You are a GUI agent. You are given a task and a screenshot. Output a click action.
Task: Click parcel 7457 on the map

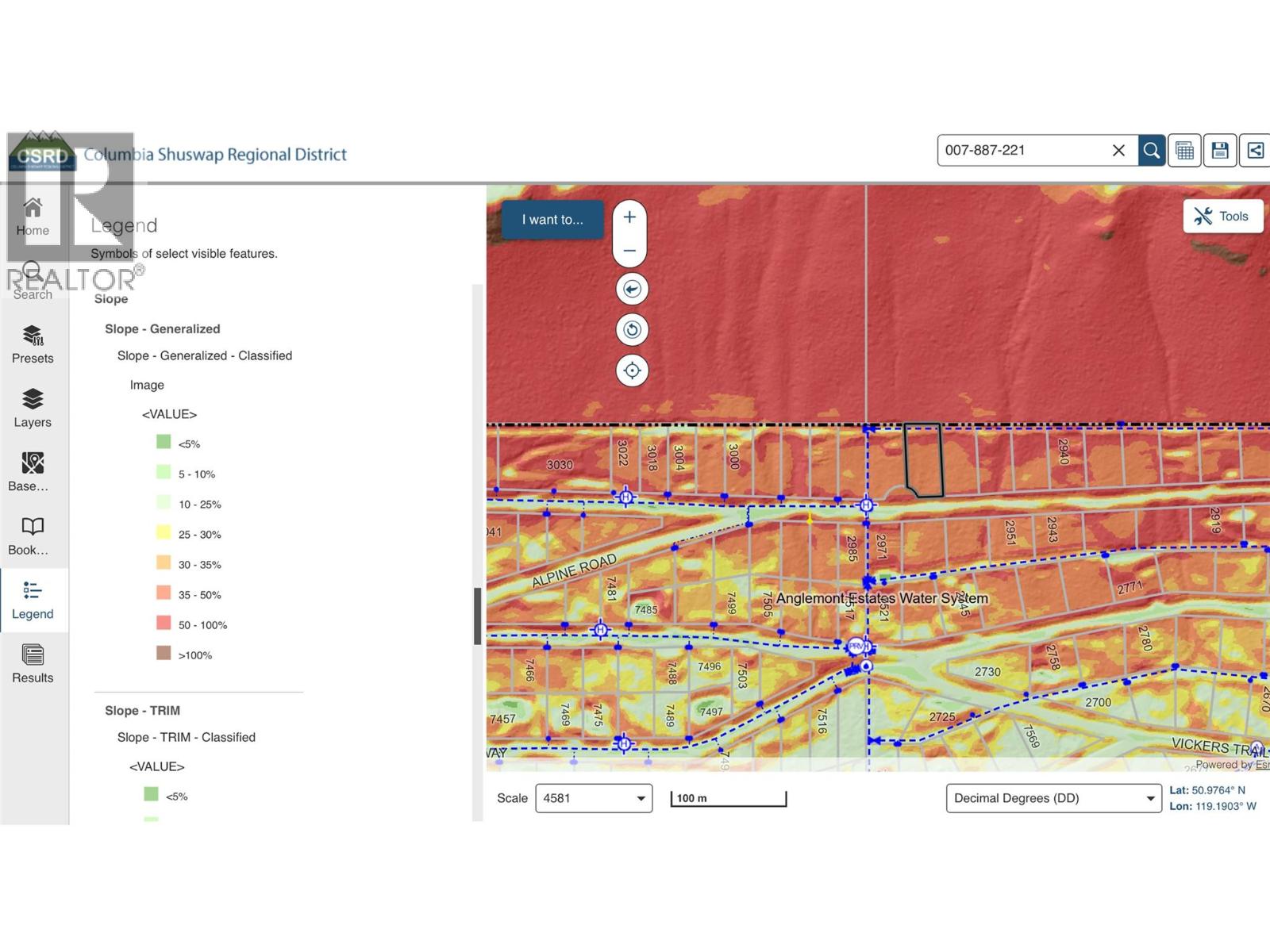[x=502, y=719]
